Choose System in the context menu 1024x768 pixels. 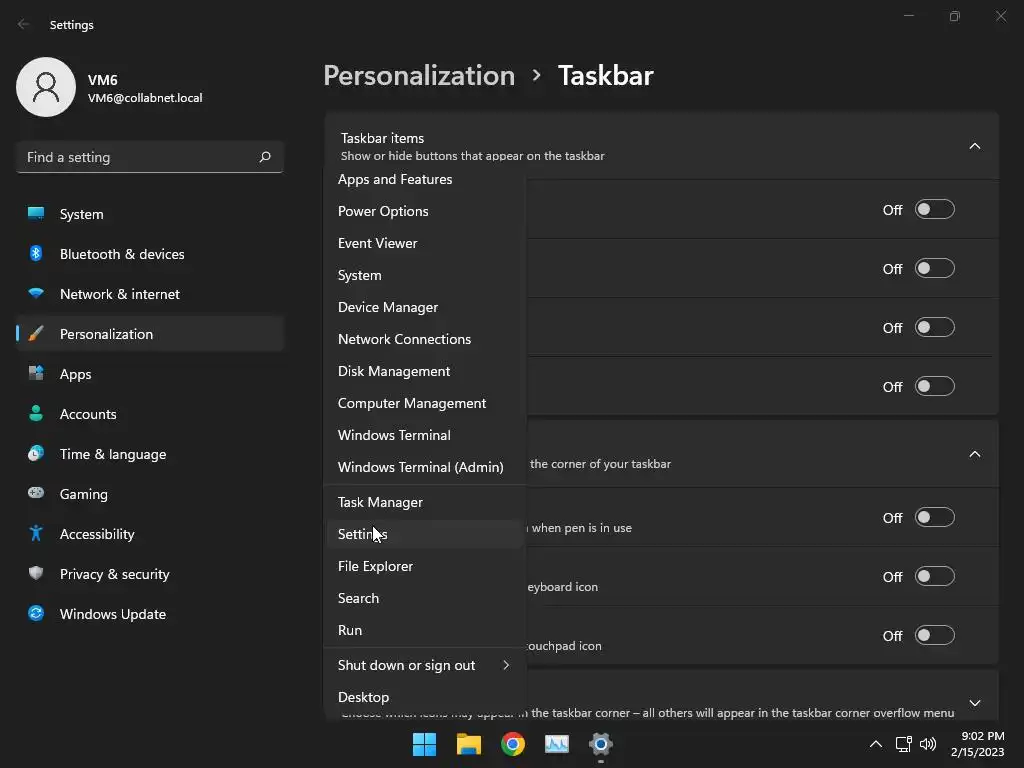(424, 275)
